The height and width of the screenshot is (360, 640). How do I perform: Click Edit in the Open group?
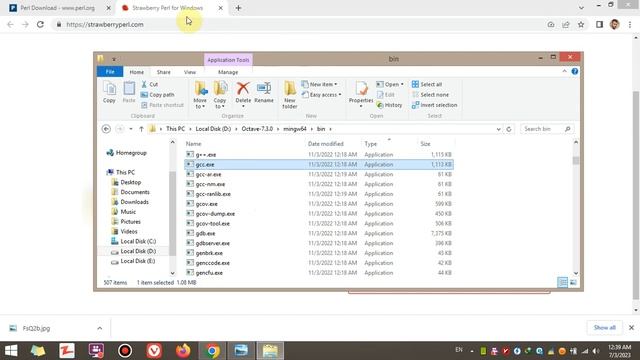coord(386,95)
